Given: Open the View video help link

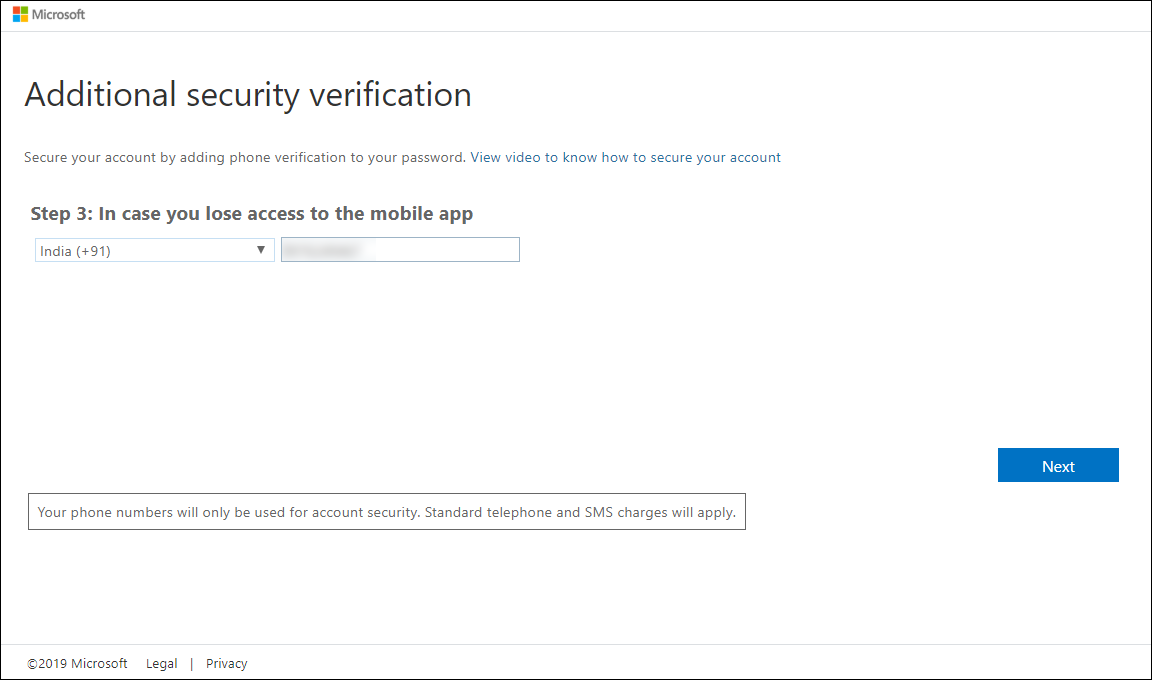Looking at the screenshot, I should (625, 157).
